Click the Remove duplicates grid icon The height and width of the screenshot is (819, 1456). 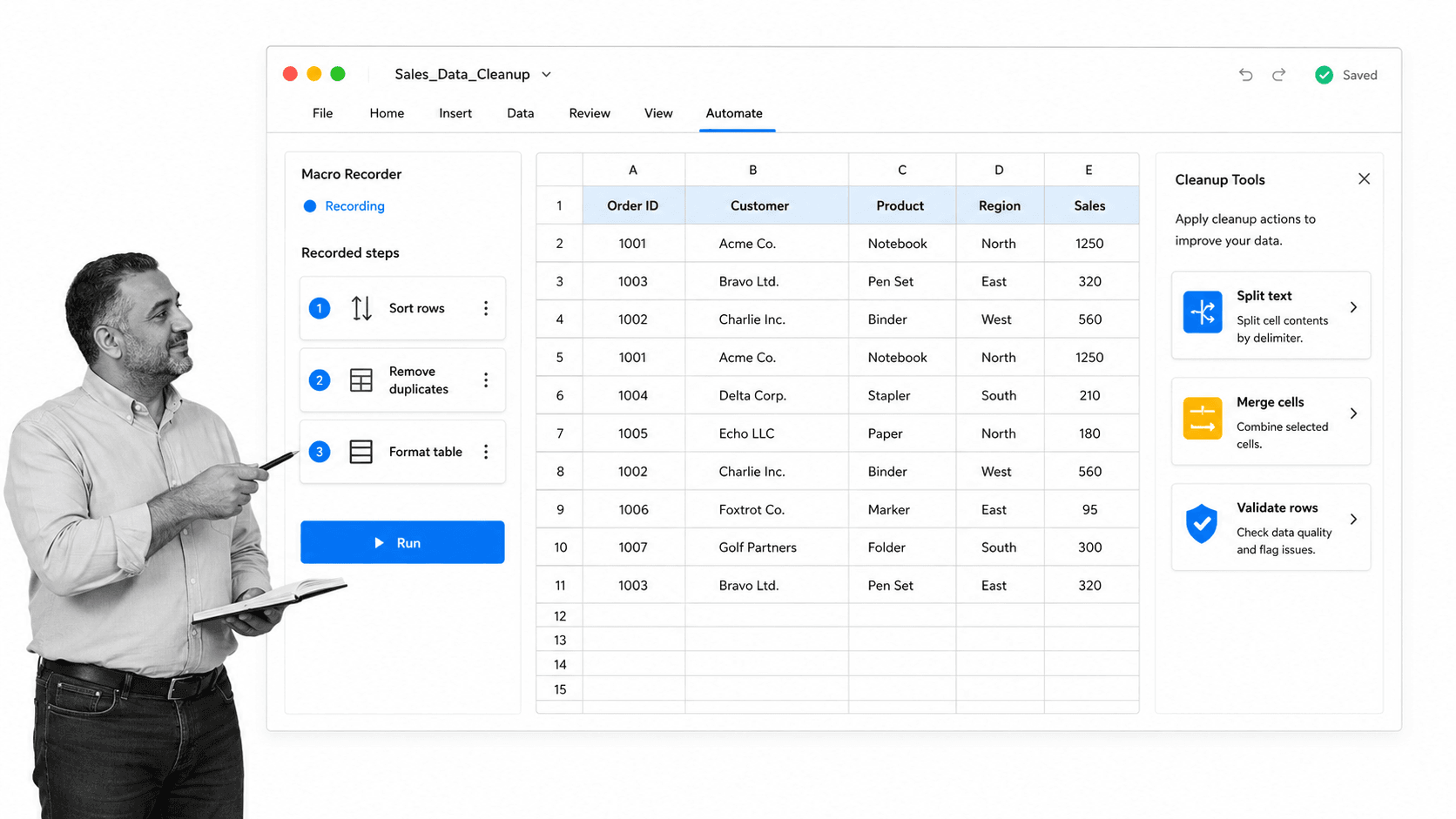point(361,380)
